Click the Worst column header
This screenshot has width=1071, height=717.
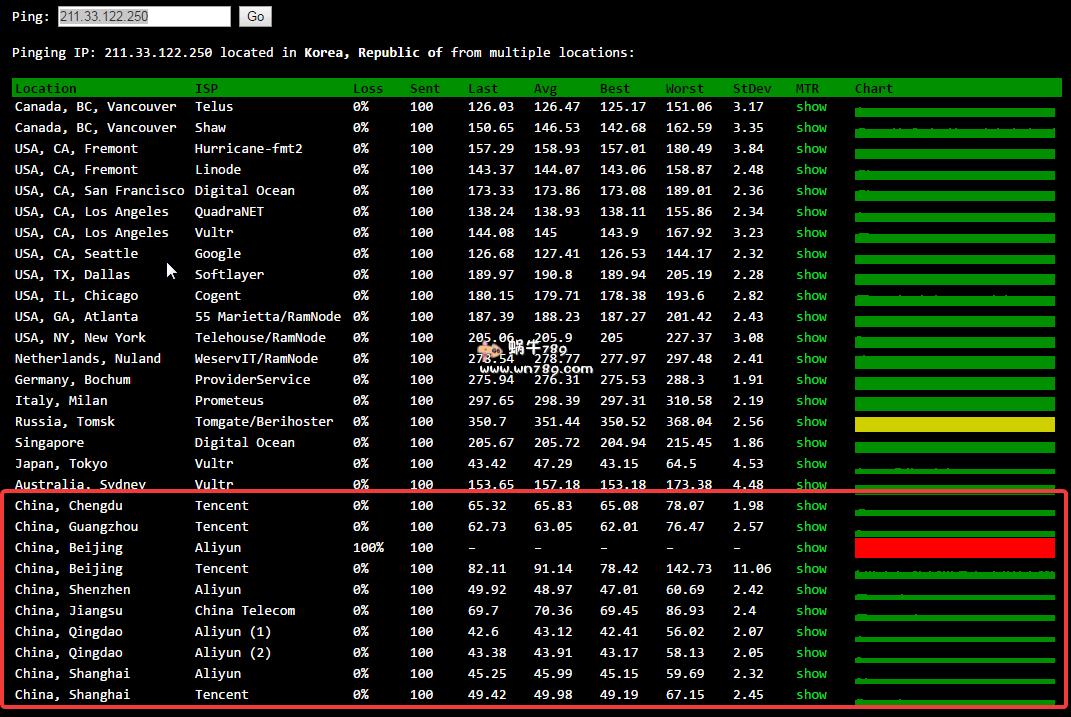tap(685, 89)
